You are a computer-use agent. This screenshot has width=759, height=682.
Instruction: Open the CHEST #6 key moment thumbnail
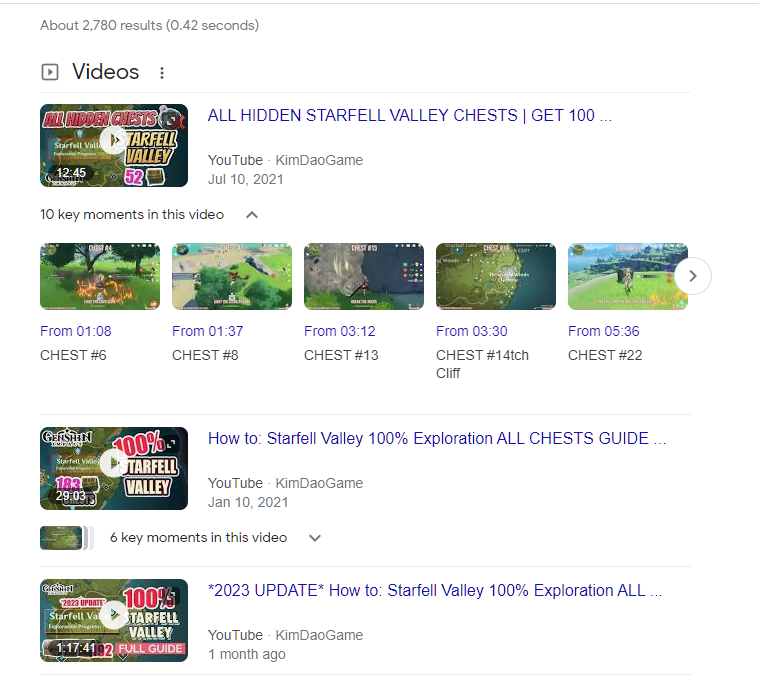point(100,276)
